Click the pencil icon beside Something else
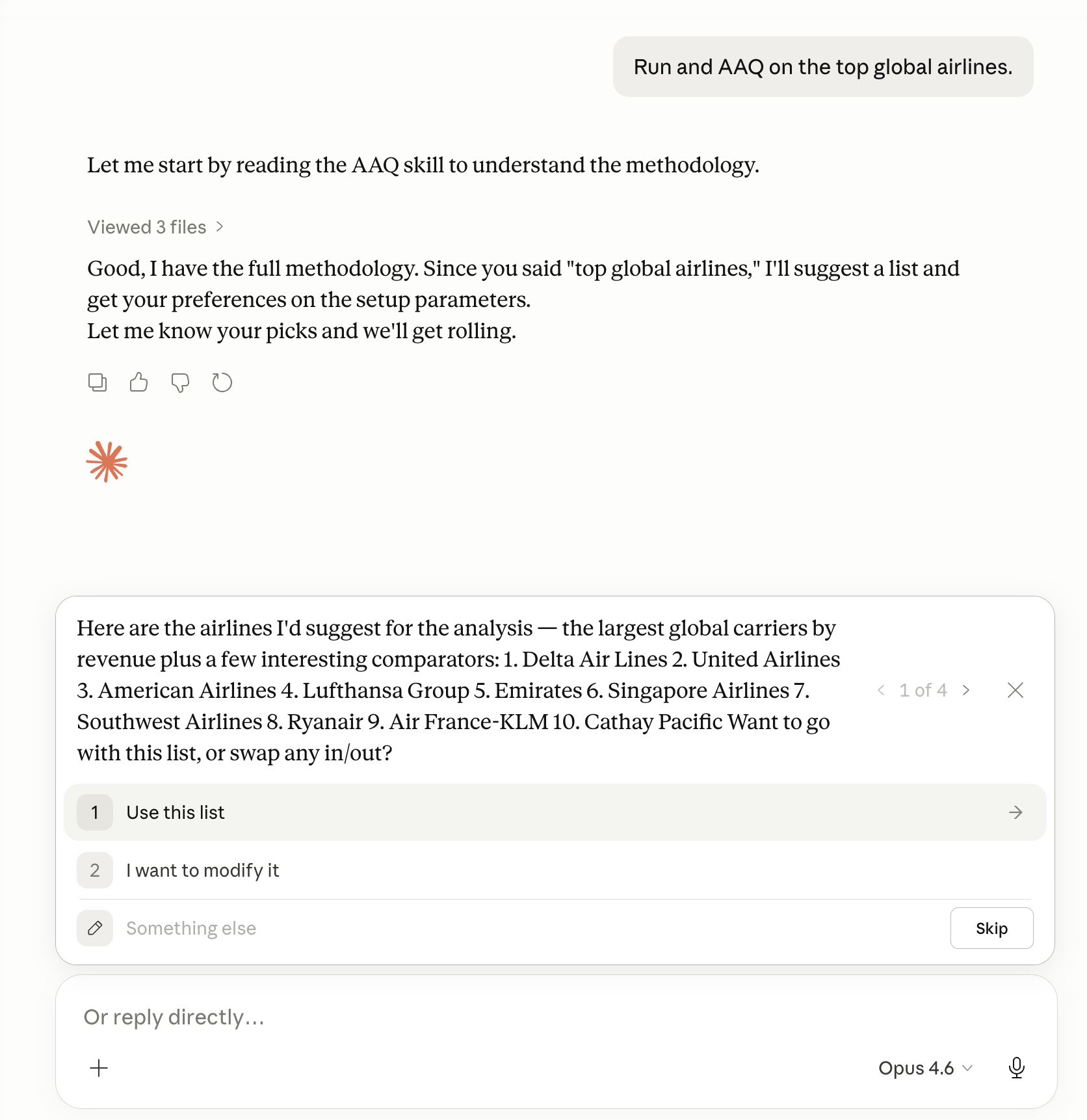The width and height of the screenshot is (1087, 1120). point(95,928)
